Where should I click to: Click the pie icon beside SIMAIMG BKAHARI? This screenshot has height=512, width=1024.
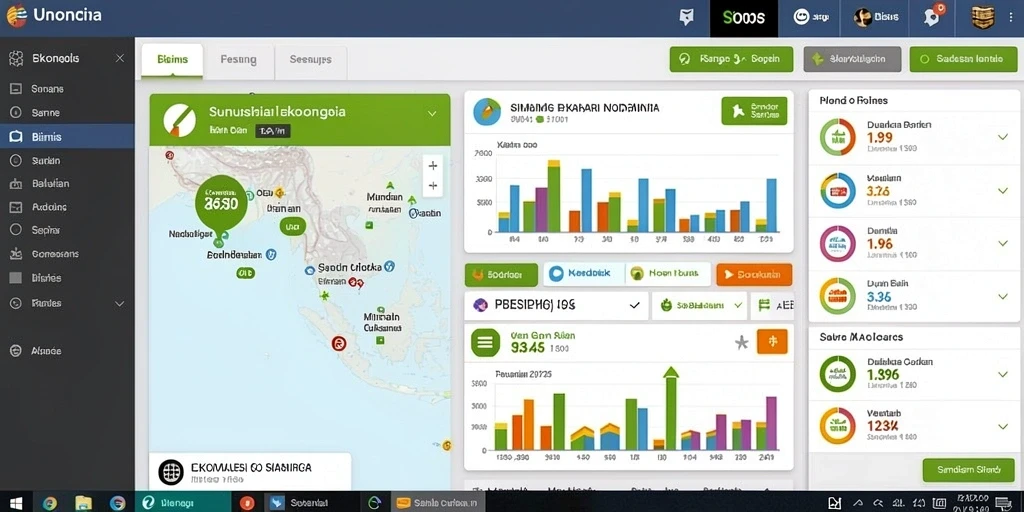point(487,112)
